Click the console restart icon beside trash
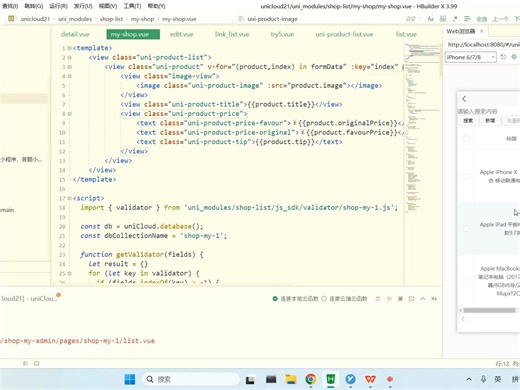Image resolution: width=520 pixels, height=390 pixels. coord(389,299)
